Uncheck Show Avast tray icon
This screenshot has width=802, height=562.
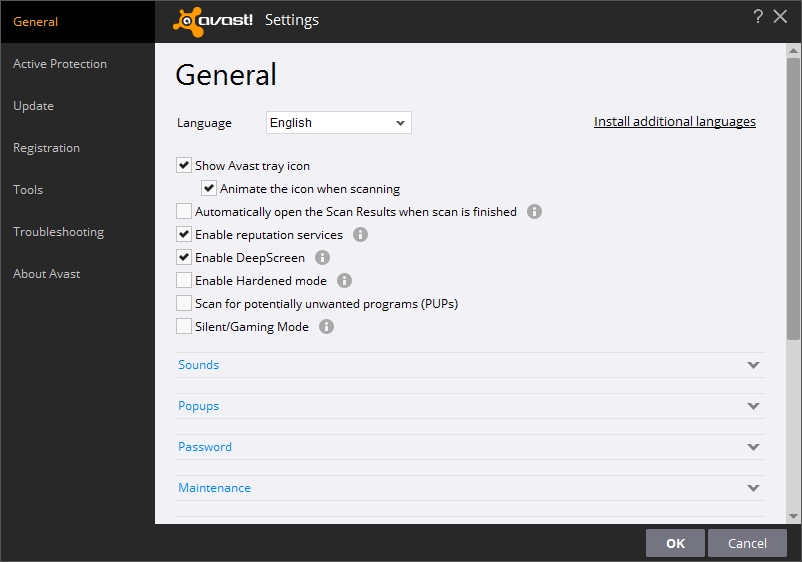(x=184, y=166)
